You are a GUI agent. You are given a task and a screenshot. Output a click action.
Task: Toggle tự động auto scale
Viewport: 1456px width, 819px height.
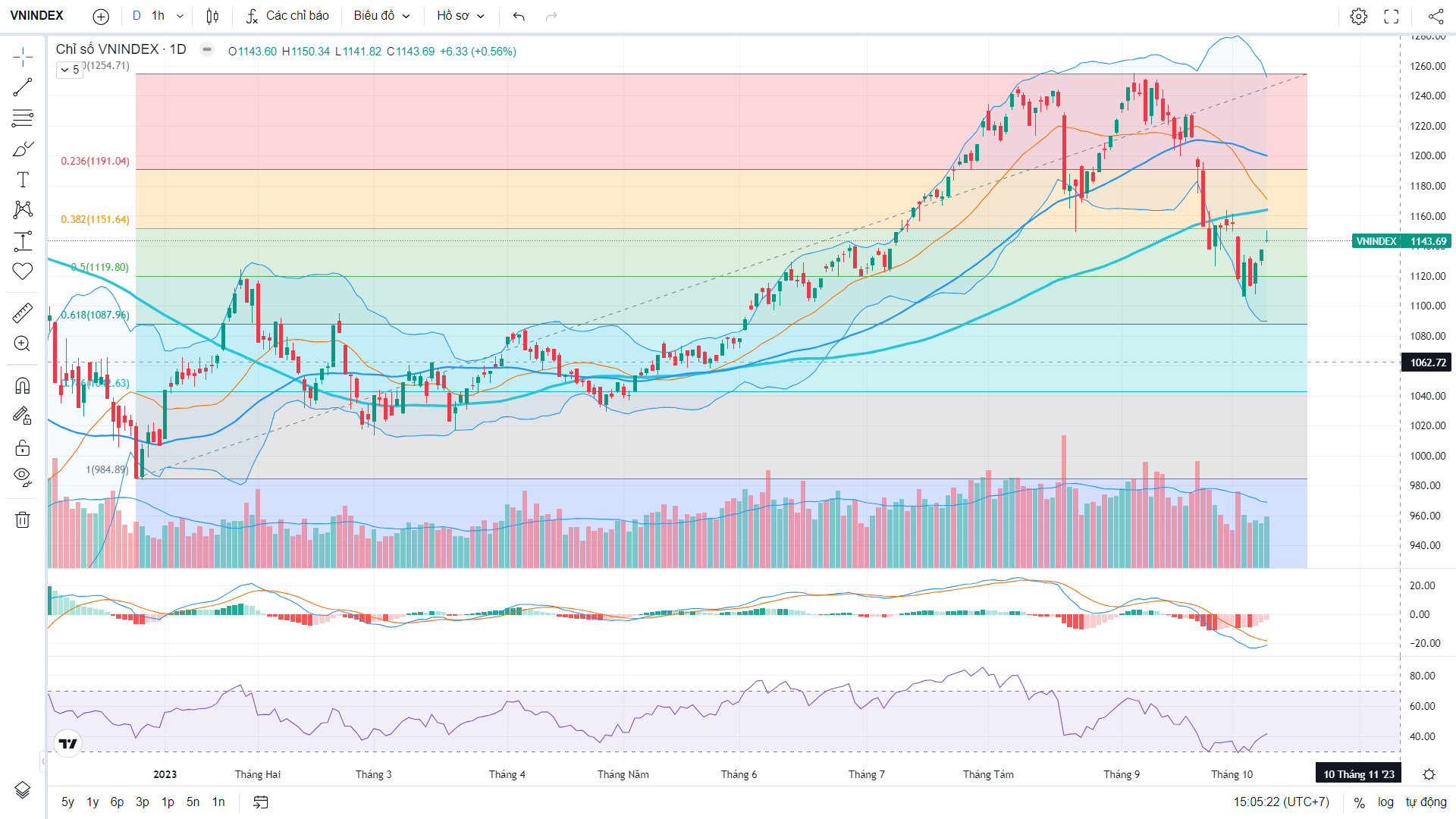tap(1426, 802)
